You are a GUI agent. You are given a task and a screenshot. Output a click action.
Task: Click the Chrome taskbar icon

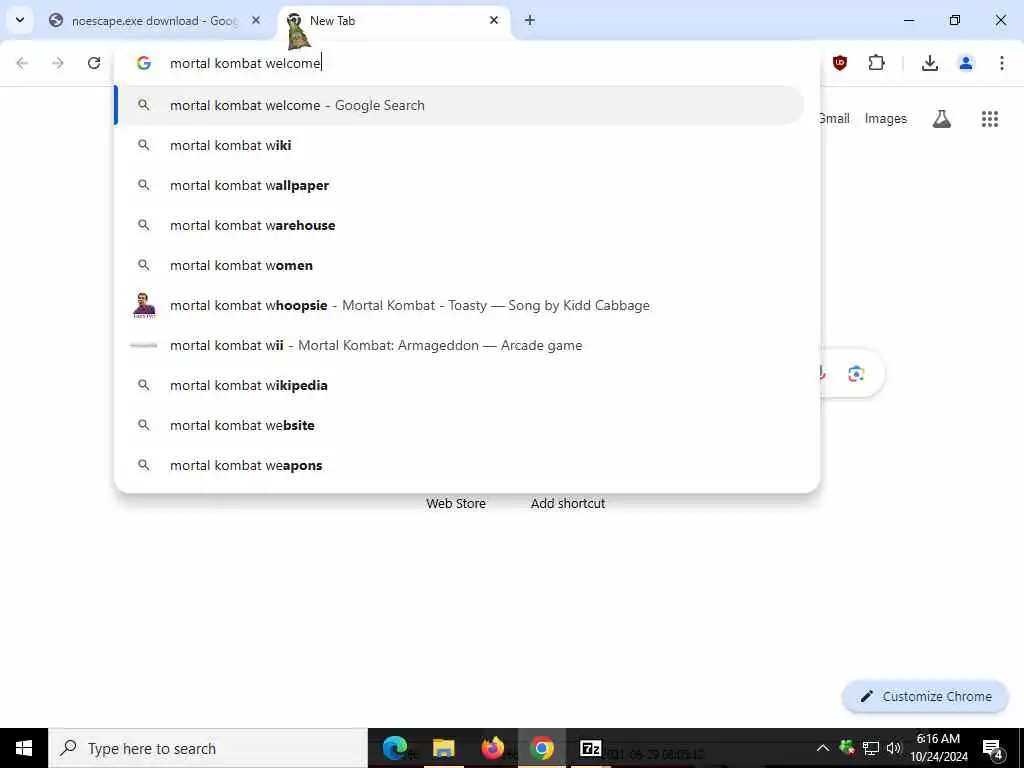pyautogui.click(x=541, y=748)
